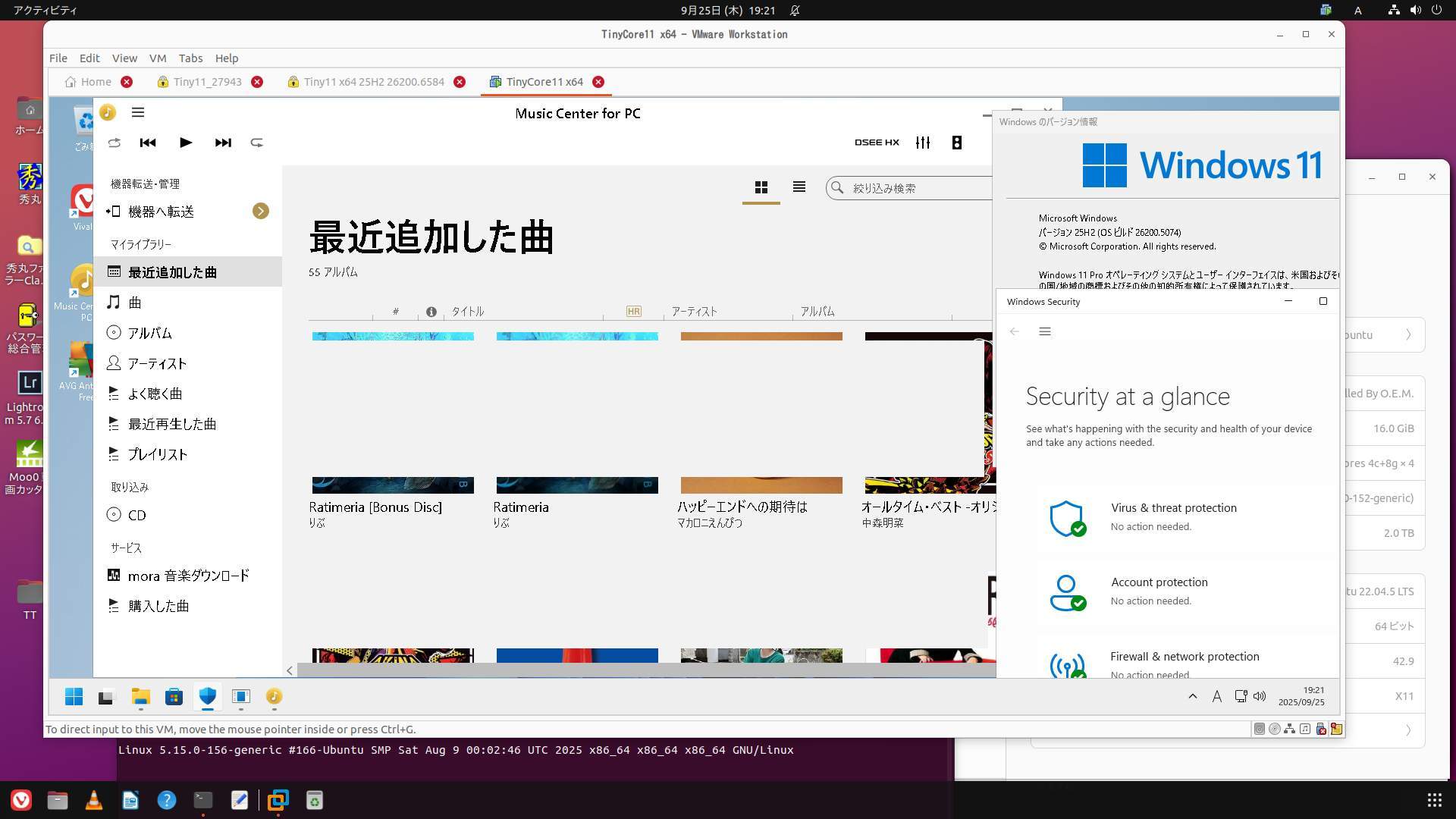Go to the previous track
This screenshot has width=1456, height=819.
click(x=148, y=143)
